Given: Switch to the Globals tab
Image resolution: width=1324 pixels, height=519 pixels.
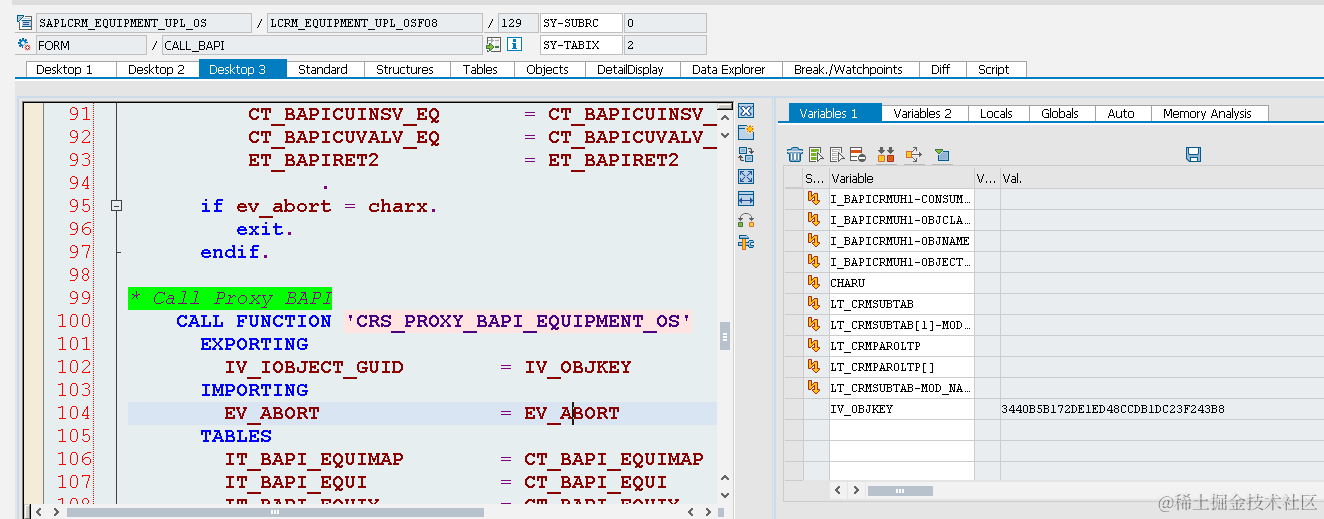Looking at the screenshot, I should click(1060, 113).
